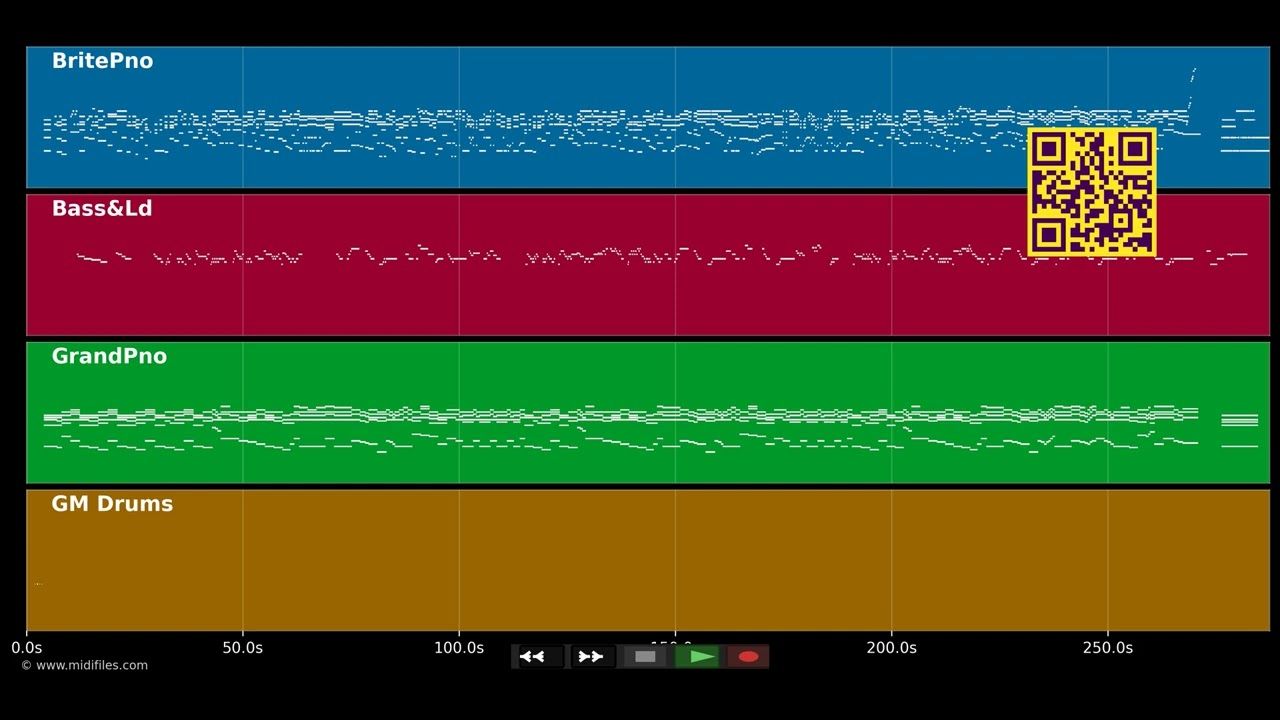The width and height of the screenshot is (1280, 720).
Task: Click the red record button
Action: (748, 657)
